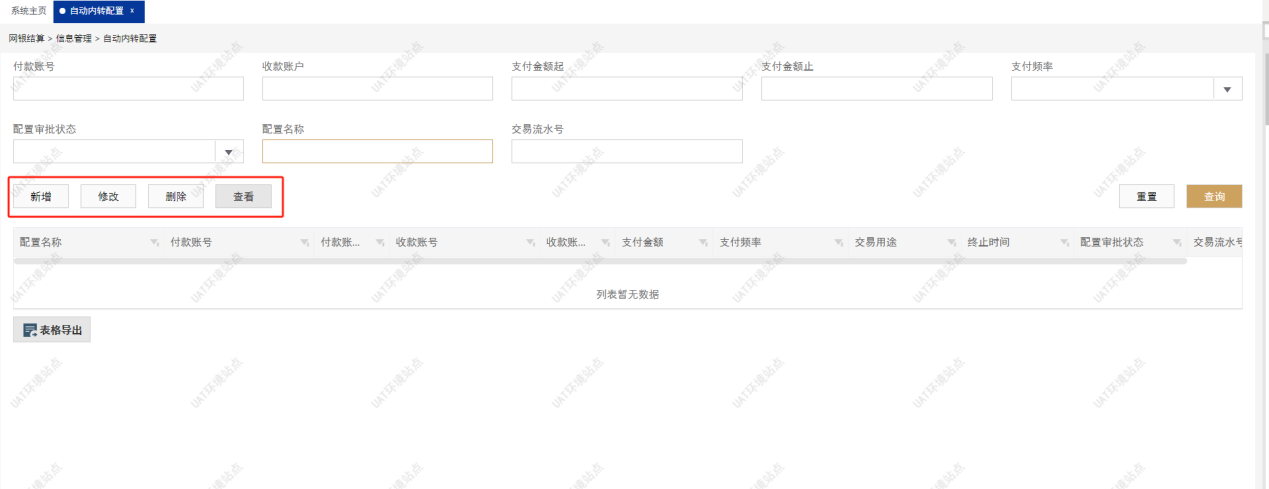
Task: Click the filter icon in 配置审批状态 column header
Action: coord(1177,243)
